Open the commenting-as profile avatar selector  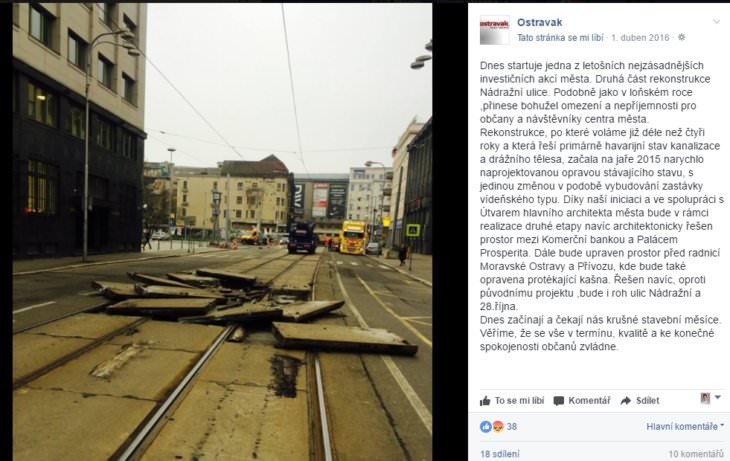pyautogui.click(x=710, y=398)
